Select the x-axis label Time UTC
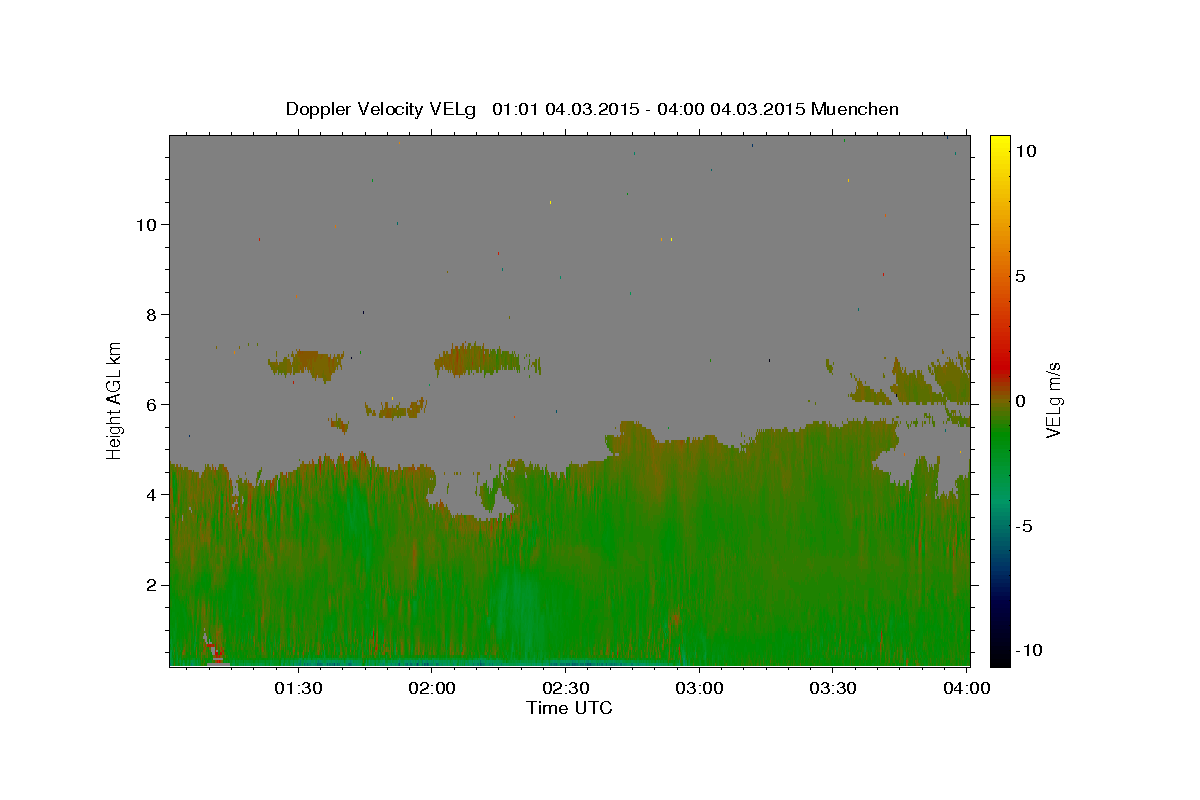 (569, 708)
